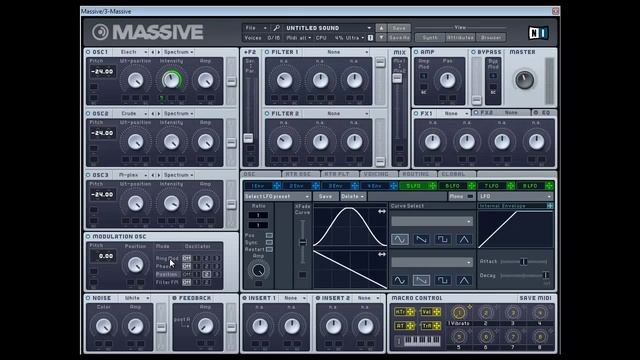640x360 pixels.
Task: Click the LFO Decay slider handle
Action: coord(546,276)
